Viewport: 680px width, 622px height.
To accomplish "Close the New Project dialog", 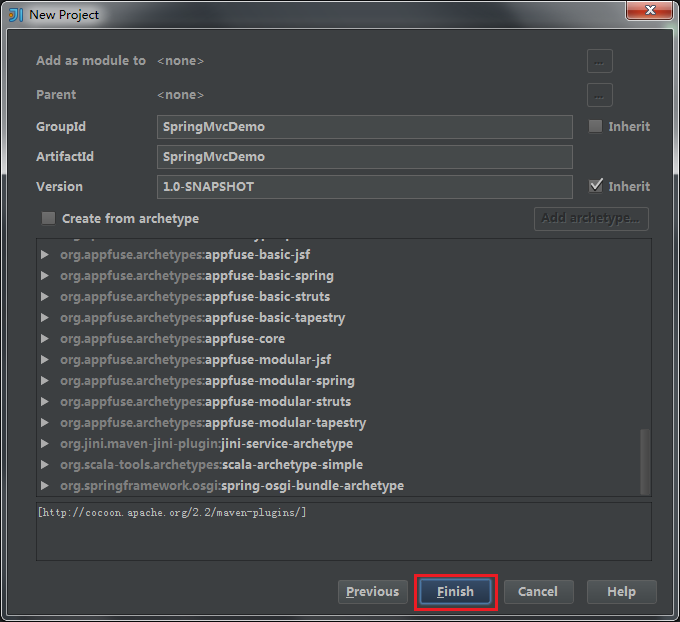I will pyautogui.click(x=649, y=10).
